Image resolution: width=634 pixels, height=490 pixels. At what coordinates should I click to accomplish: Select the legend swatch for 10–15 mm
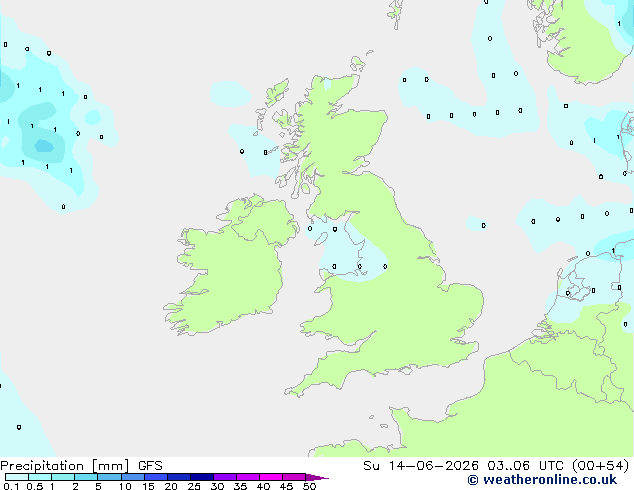coord(132,477)
